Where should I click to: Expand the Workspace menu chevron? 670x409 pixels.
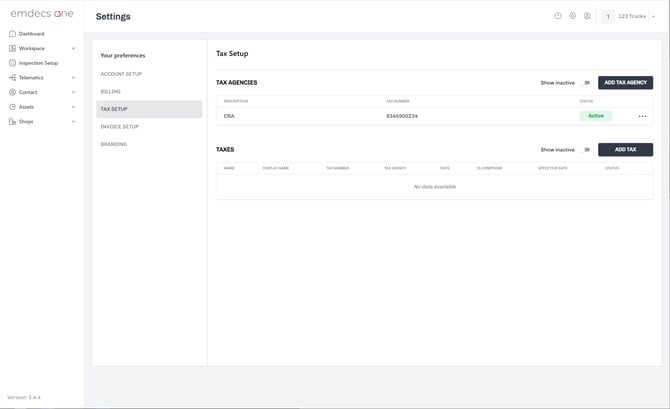[73, 48]
